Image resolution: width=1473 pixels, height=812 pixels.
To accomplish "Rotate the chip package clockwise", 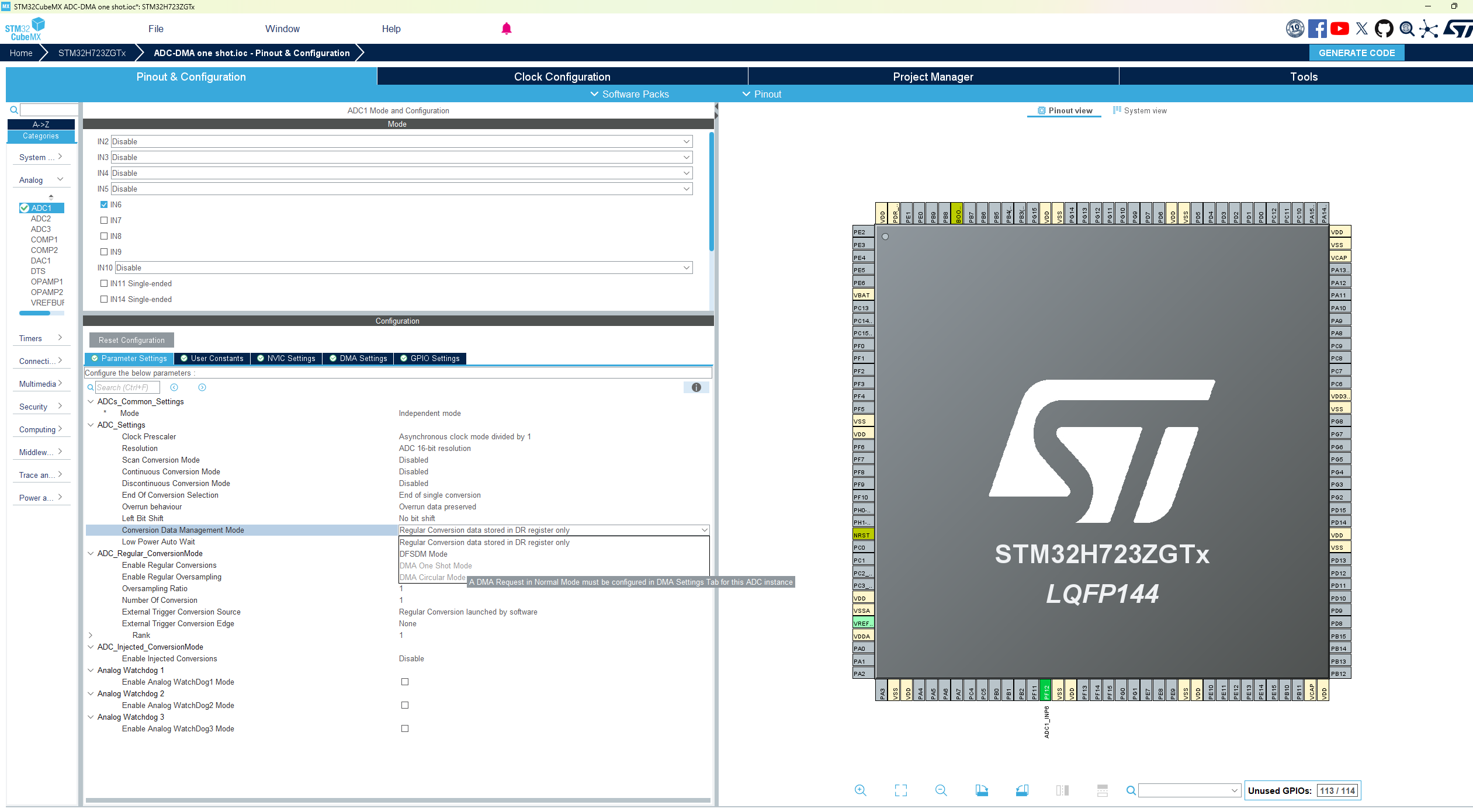I will tap(982, 790).
